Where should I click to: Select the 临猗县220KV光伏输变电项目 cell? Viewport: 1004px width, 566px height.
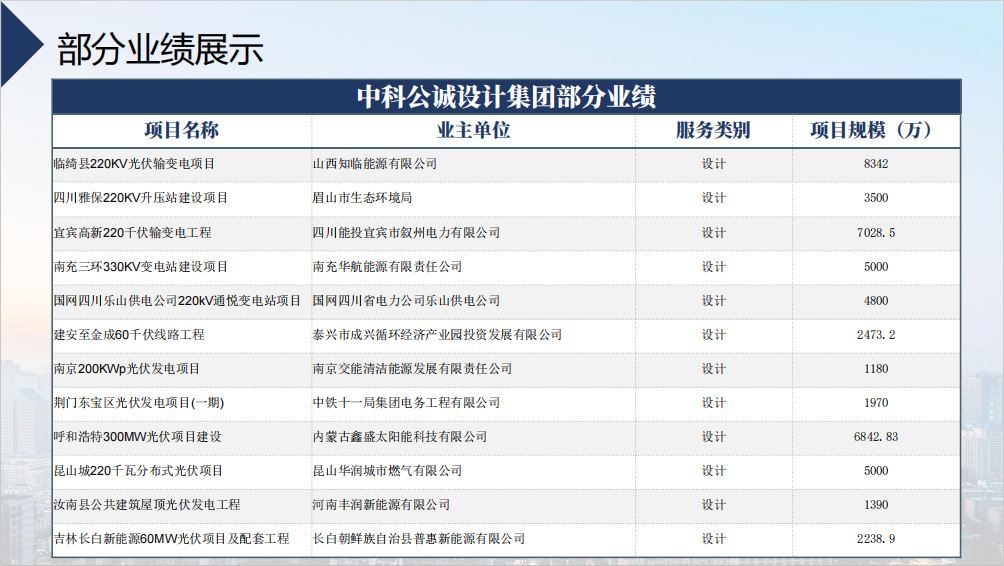tap(134, 164)
